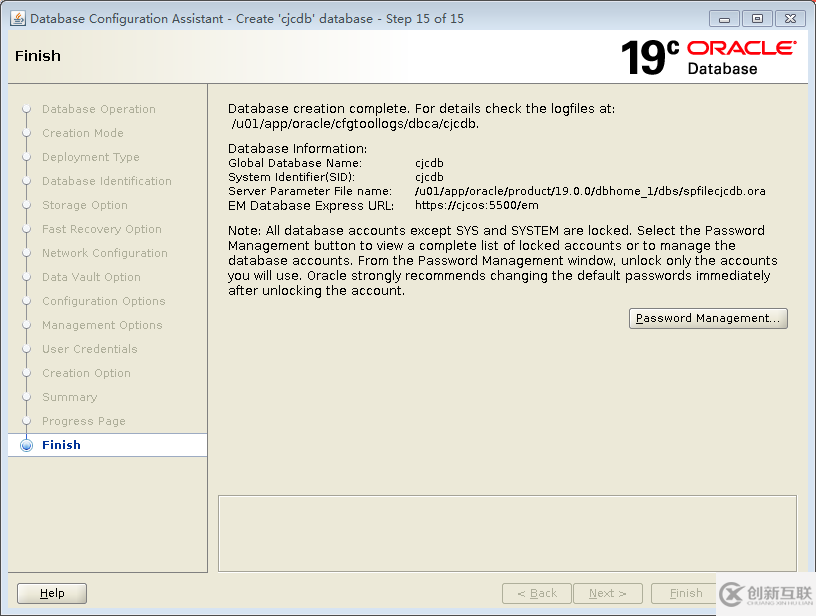This screenshot has width=816, height=616.
Task: Click the Finish button at bottom
Action: pos(685,593)
